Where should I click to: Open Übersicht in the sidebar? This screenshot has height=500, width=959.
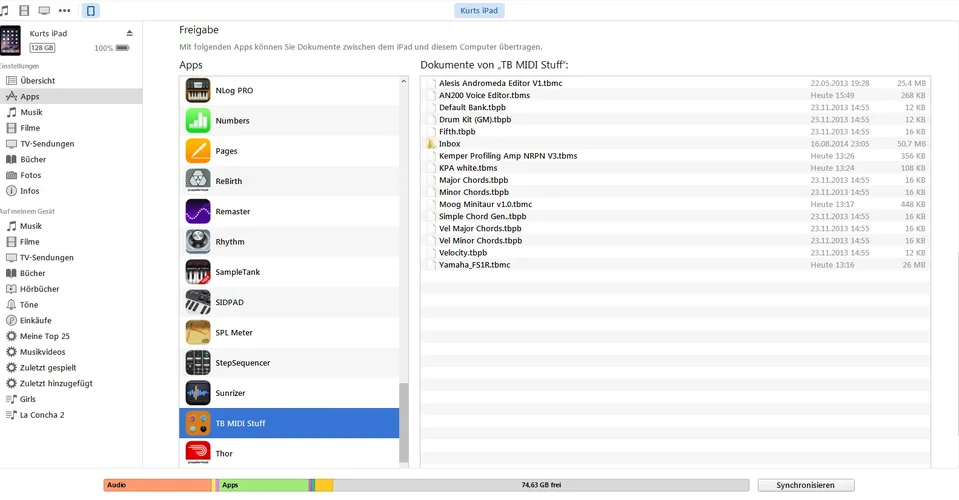pyautogui.click(x=71, y=81)
